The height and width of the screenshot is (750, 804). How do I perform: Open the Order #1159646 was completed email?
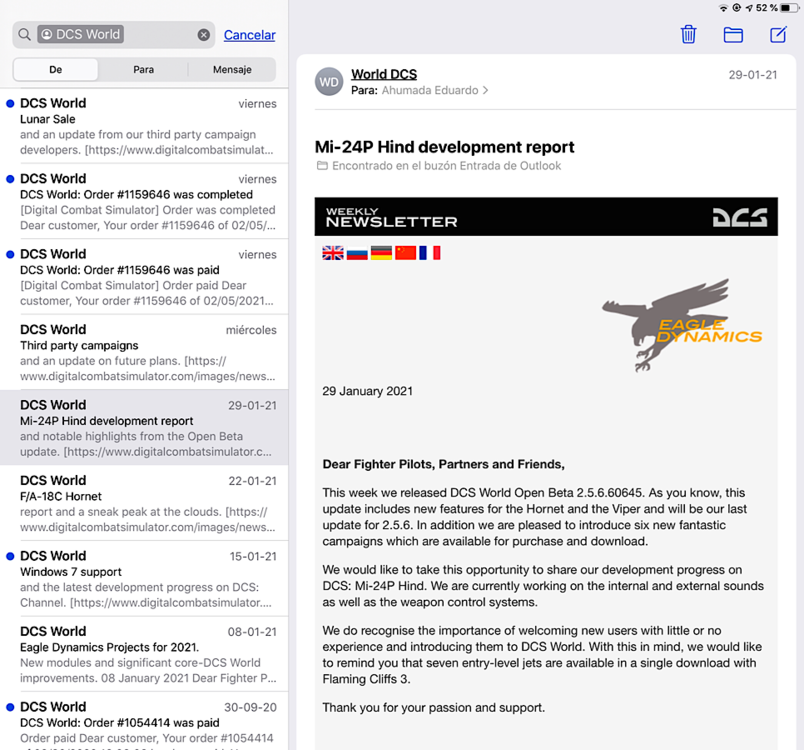(144, 201)
